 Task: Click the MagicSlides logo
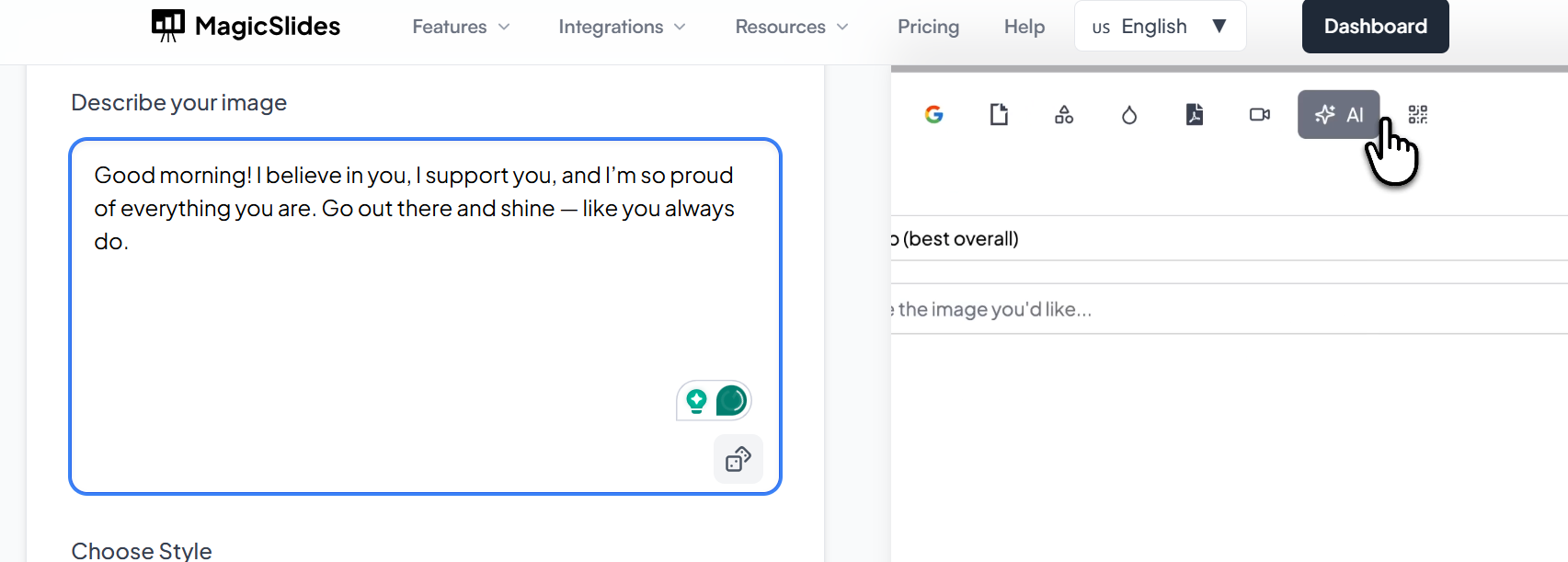tap(246, 26)
